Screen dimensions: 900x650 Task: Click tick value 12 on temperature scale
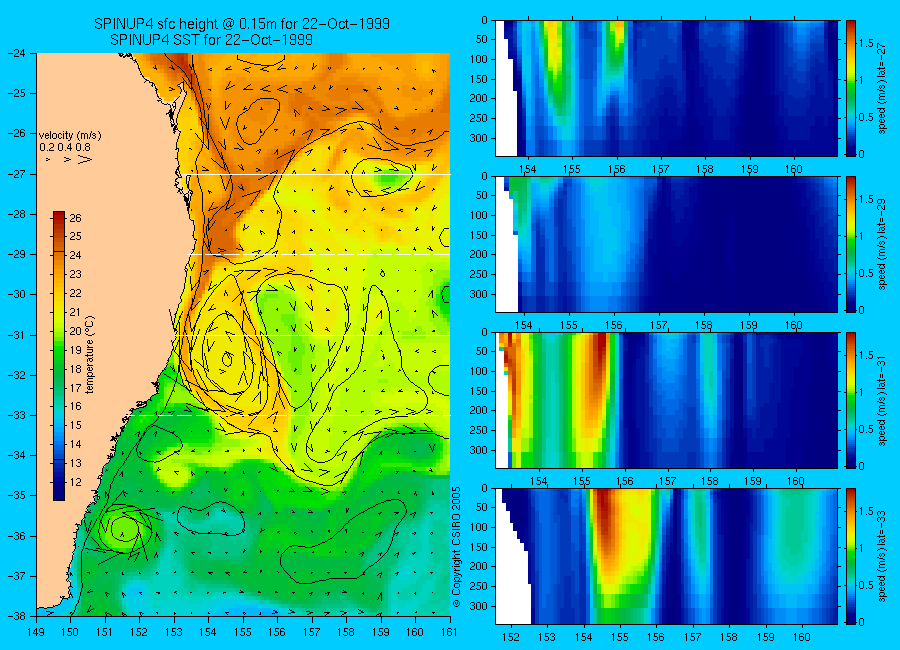pos(75,482)
